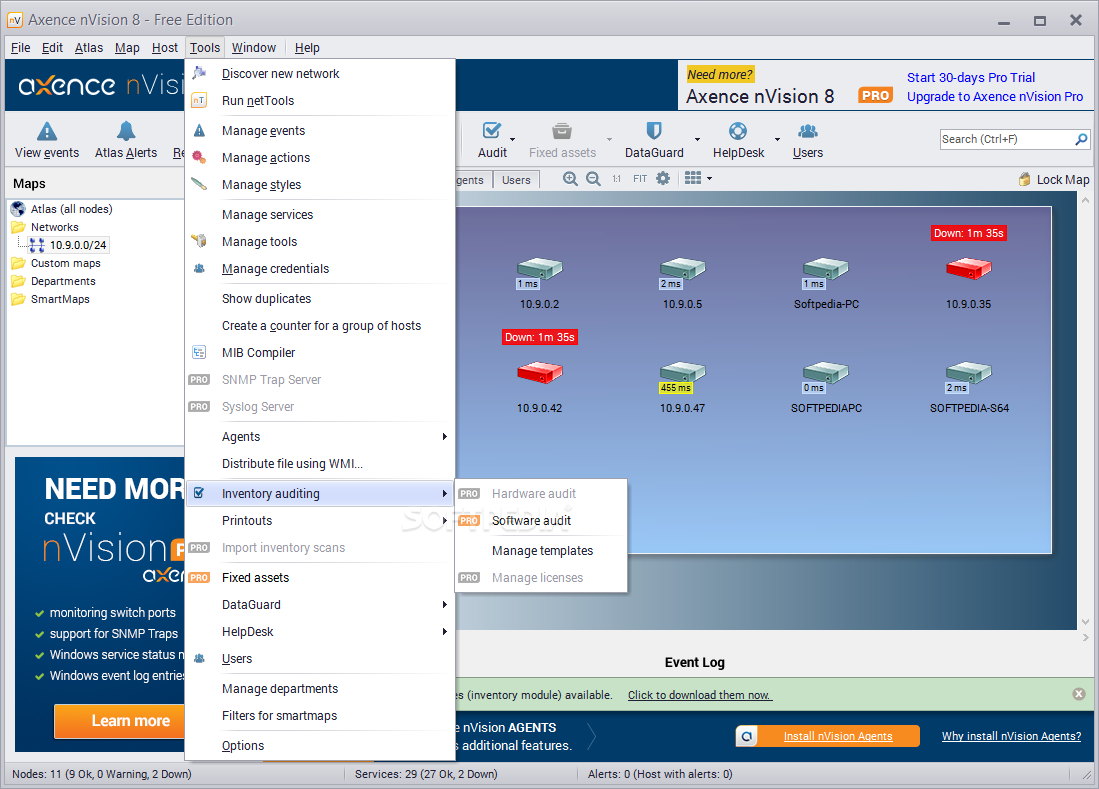Open the Inventory auditing submenu
The width and height of the screenshot is (1099, 789).
tap(320, 493)
